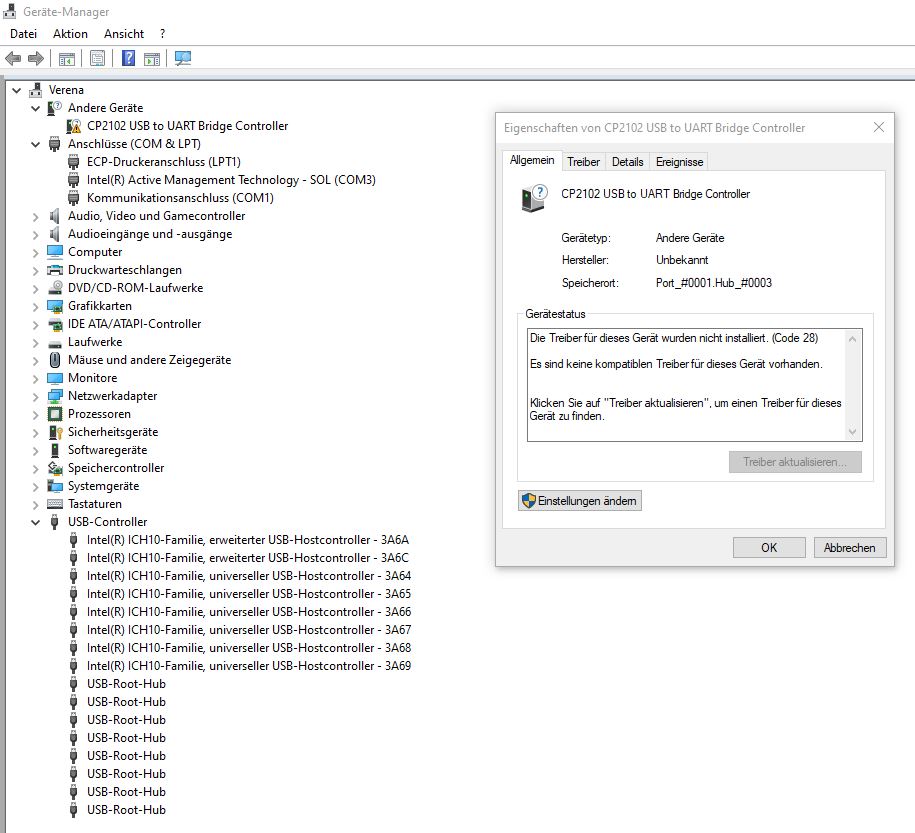The width and height of the screenshot is (915, 833).
Task: Click the Gerätestatus text box scrollbar
Action: click(x=852, y=385)
